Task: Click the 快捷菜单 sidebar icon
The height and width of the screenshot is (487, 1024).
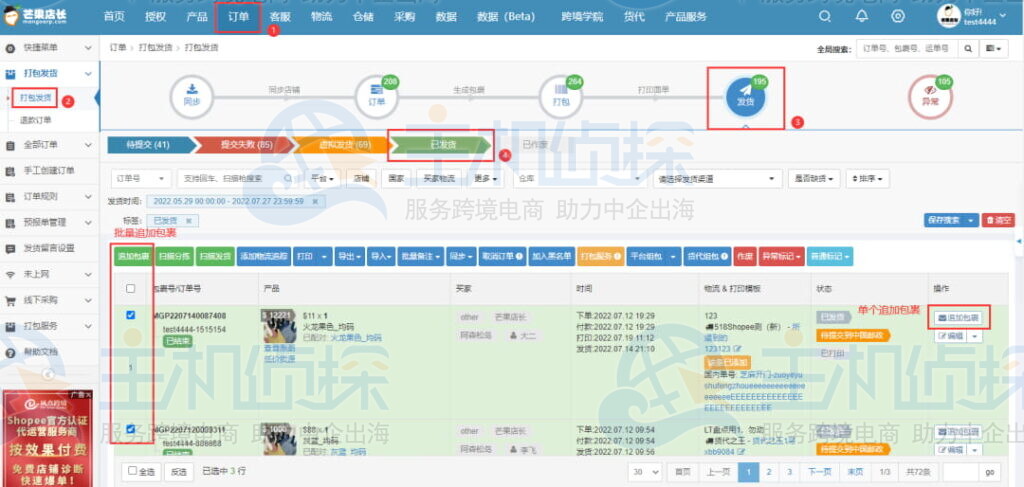Action: [x=10, y=48]
